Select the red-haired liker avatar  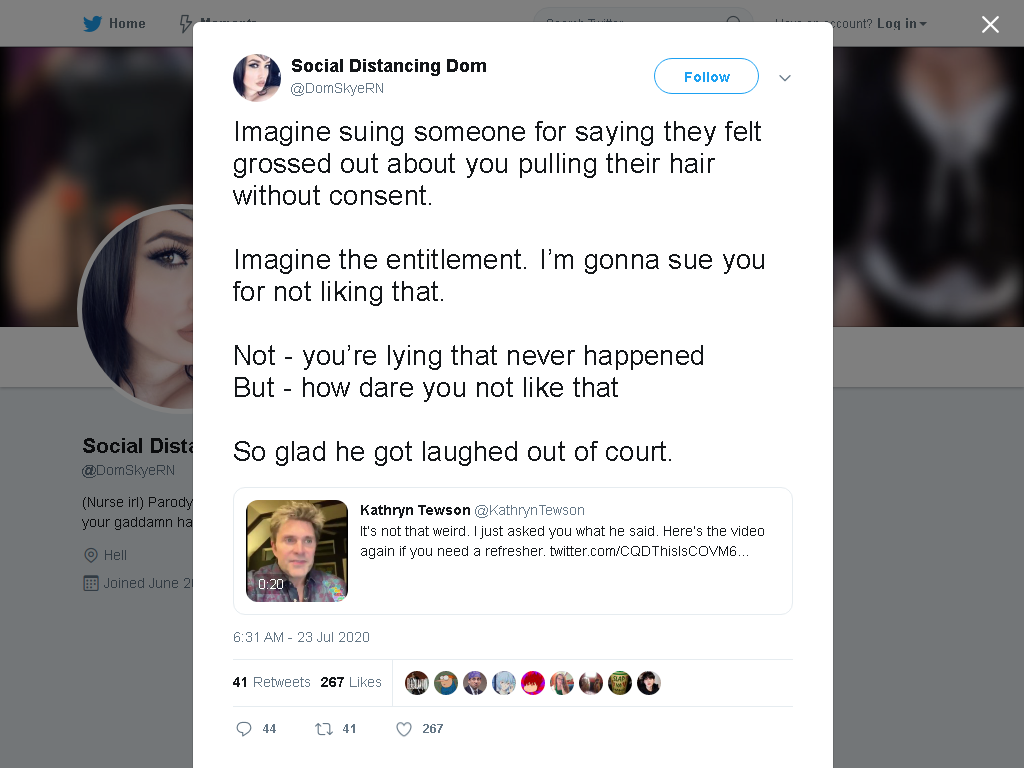tap(533, 683)
